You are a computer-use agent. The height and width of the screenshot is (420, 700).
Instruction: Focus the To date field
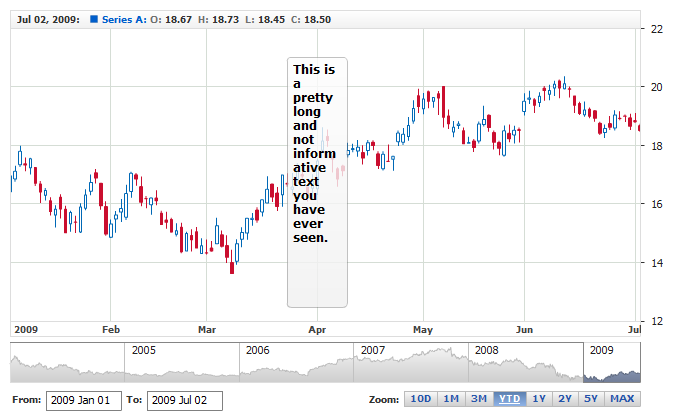point(184,400)
